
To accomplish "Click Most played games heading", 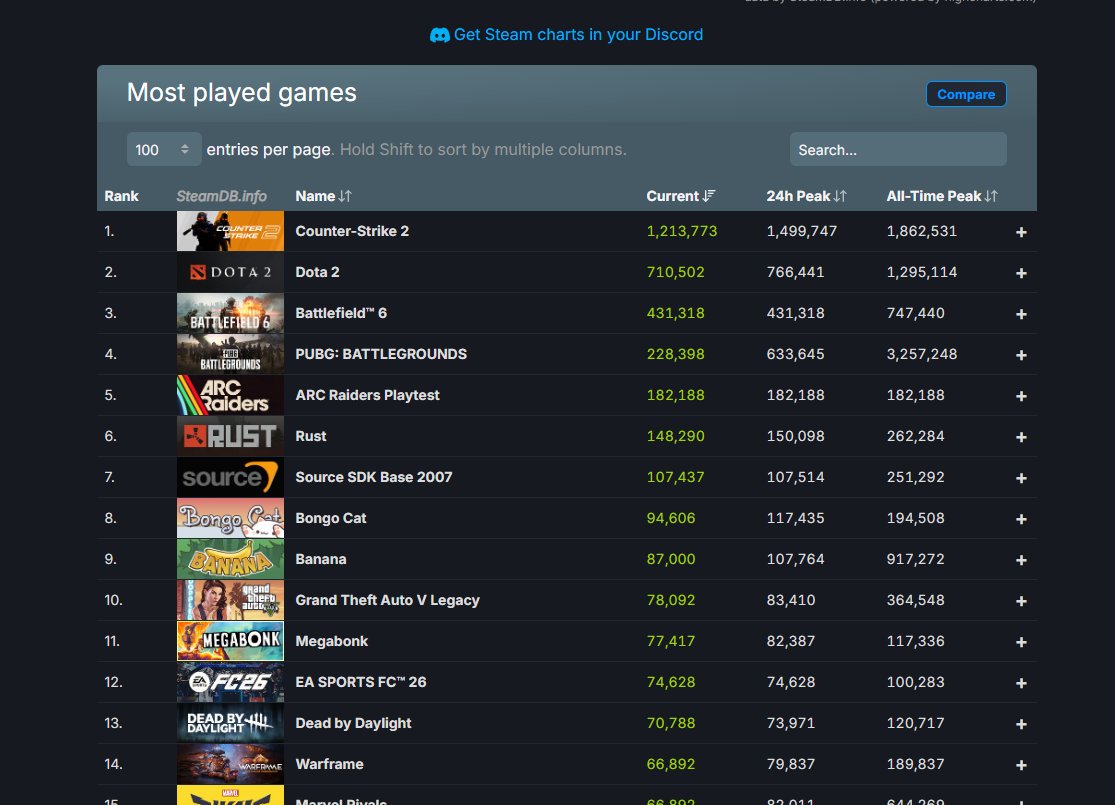I will (242, 92).
